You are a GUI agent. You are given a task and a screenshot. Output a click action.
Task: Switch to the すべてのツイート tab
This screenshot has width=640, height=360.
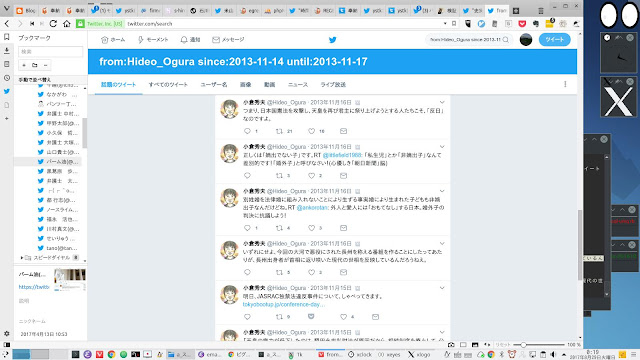point(168,84)
